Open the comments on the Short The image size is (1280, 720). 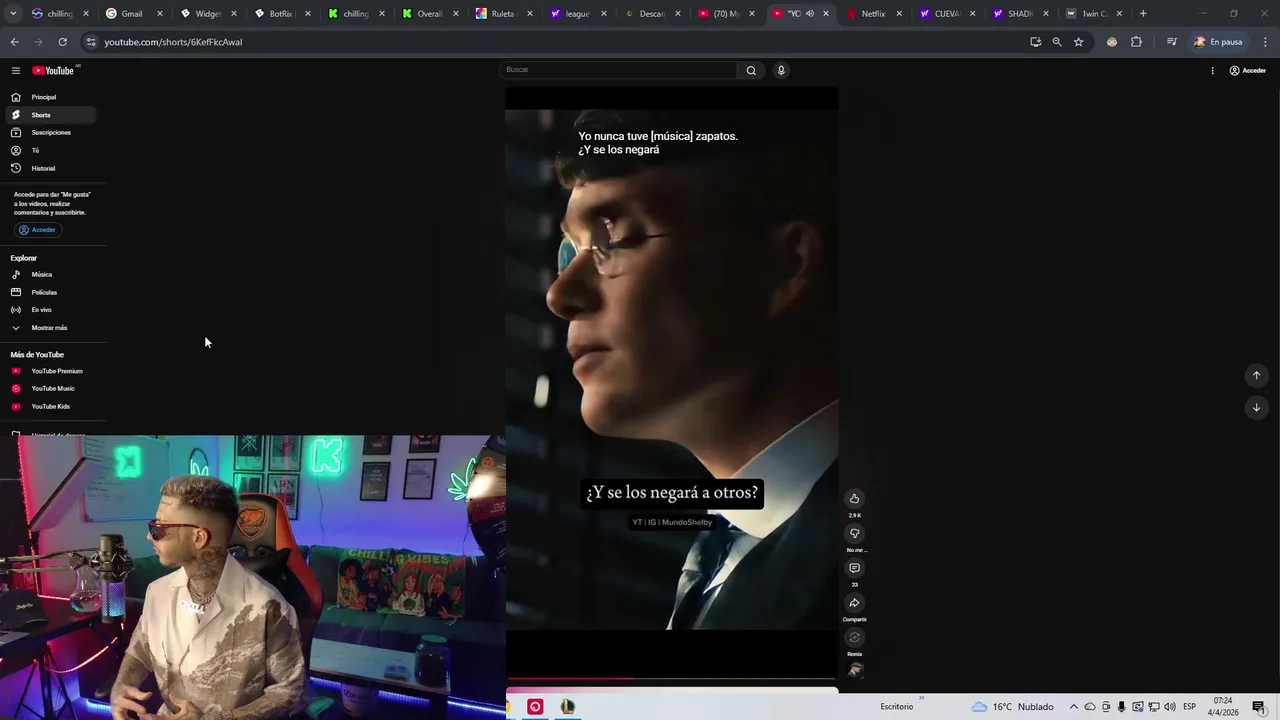coord(854,569)
